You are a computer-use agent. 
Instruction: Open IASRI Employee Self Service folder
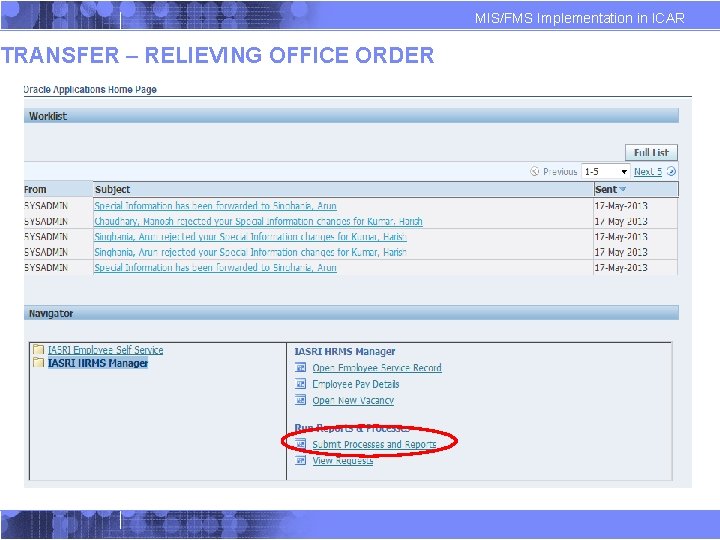[x=106, y=350]
